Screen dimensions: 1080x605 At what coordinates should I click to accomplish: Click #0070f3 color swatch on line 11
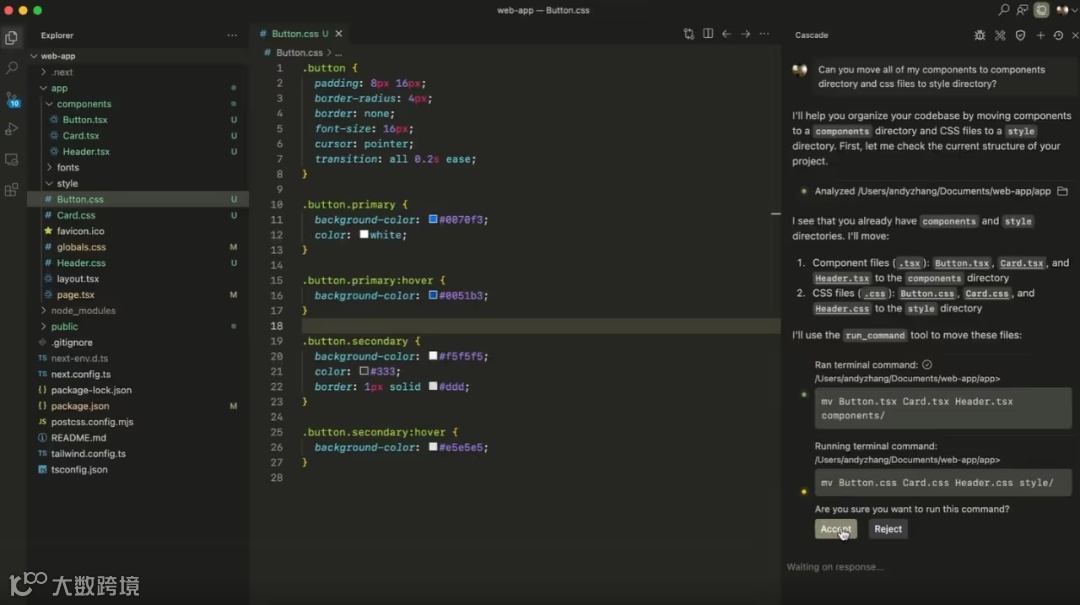pyautogui.click(x=433, y=219)
